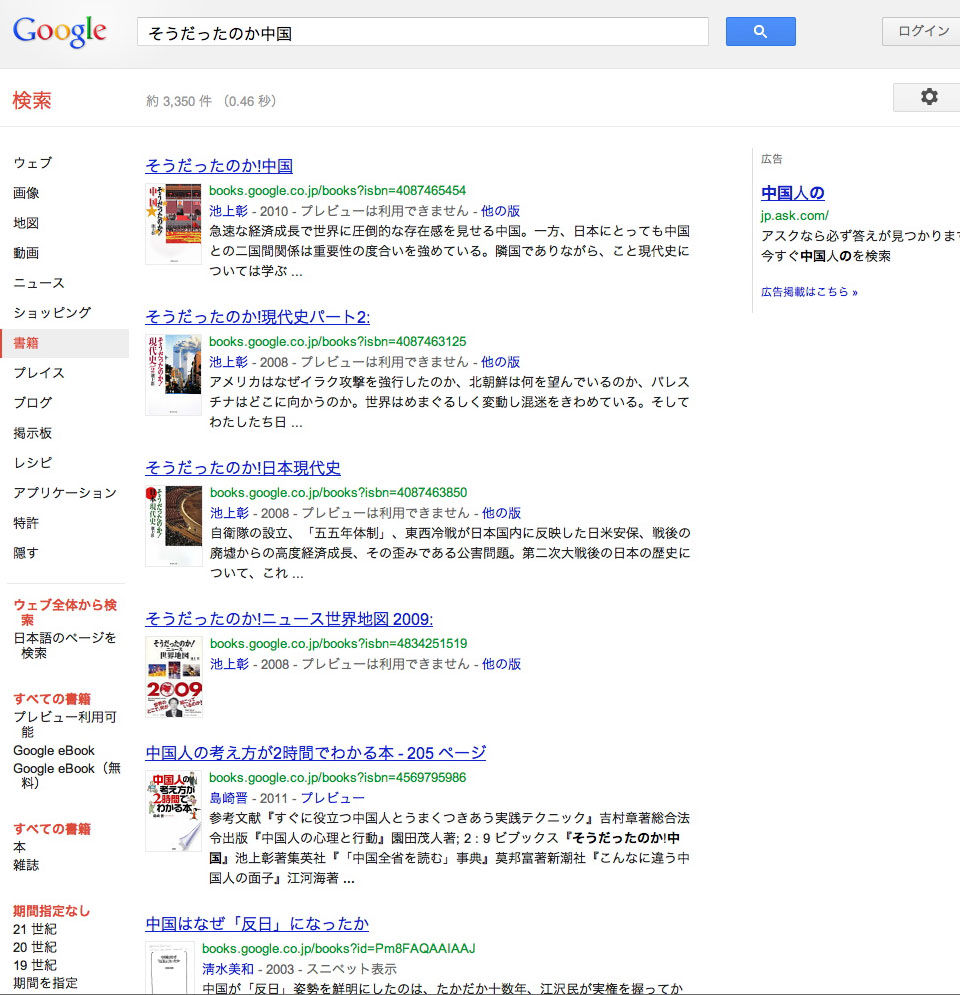Switch to プレイス search category
This screenshot has height=995, width=960.
tap(39, 373)
